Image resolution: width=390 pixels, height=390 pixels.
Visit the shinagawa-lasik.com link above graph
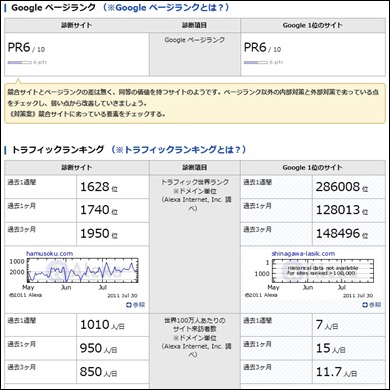tap(303, 254)
